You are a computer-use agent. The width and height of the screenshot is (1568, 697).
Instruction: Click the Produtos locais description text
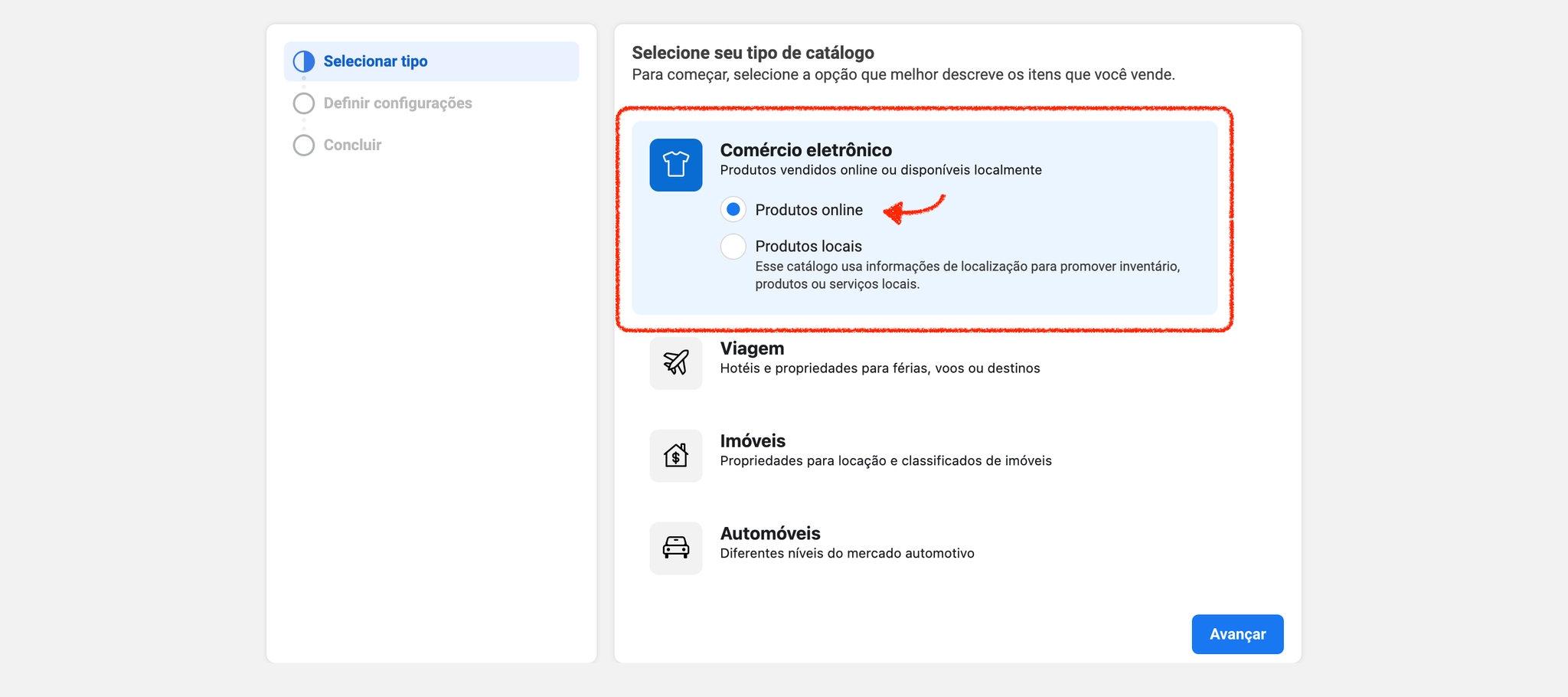(x=967, y=275)
